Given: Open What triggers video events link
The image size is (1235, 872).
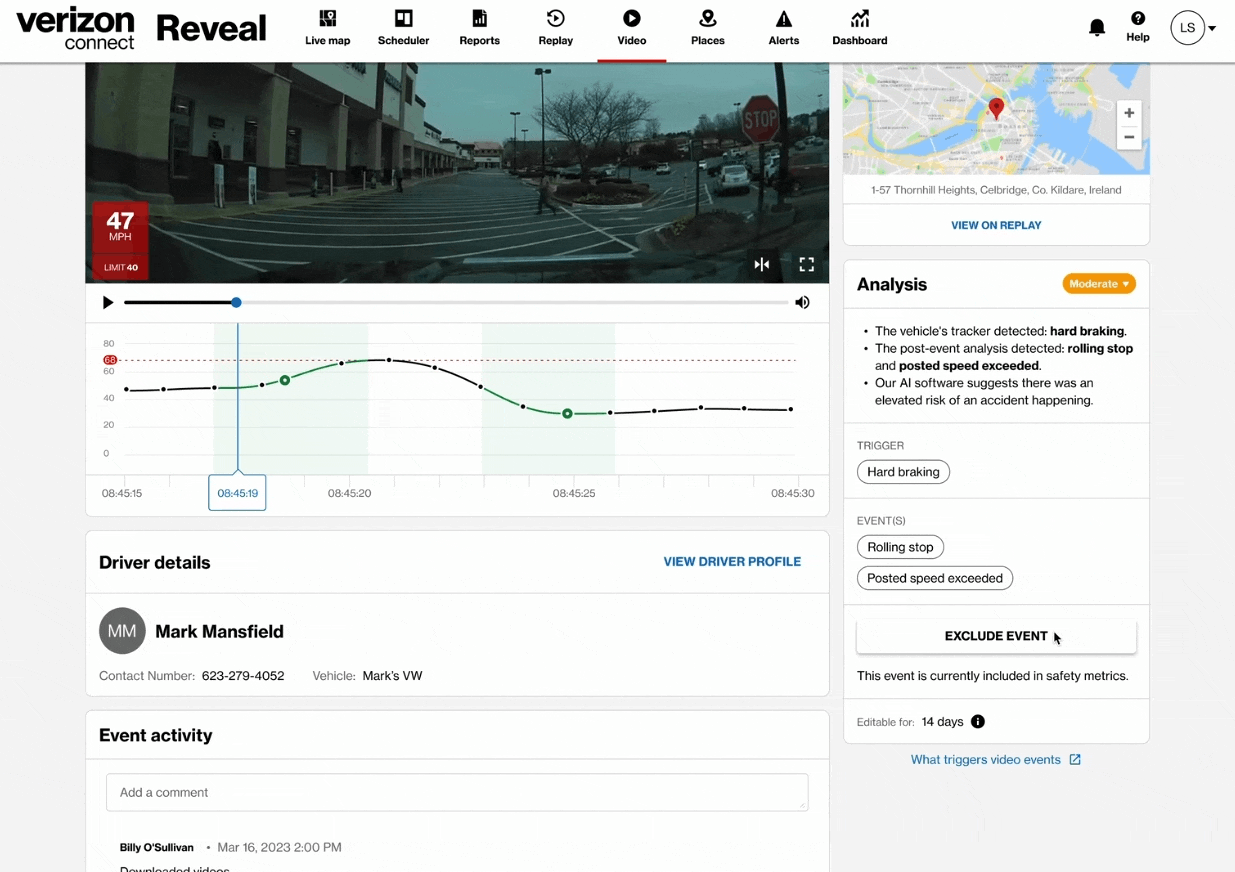Looking at the screenshot, I should tap(985, 760).
